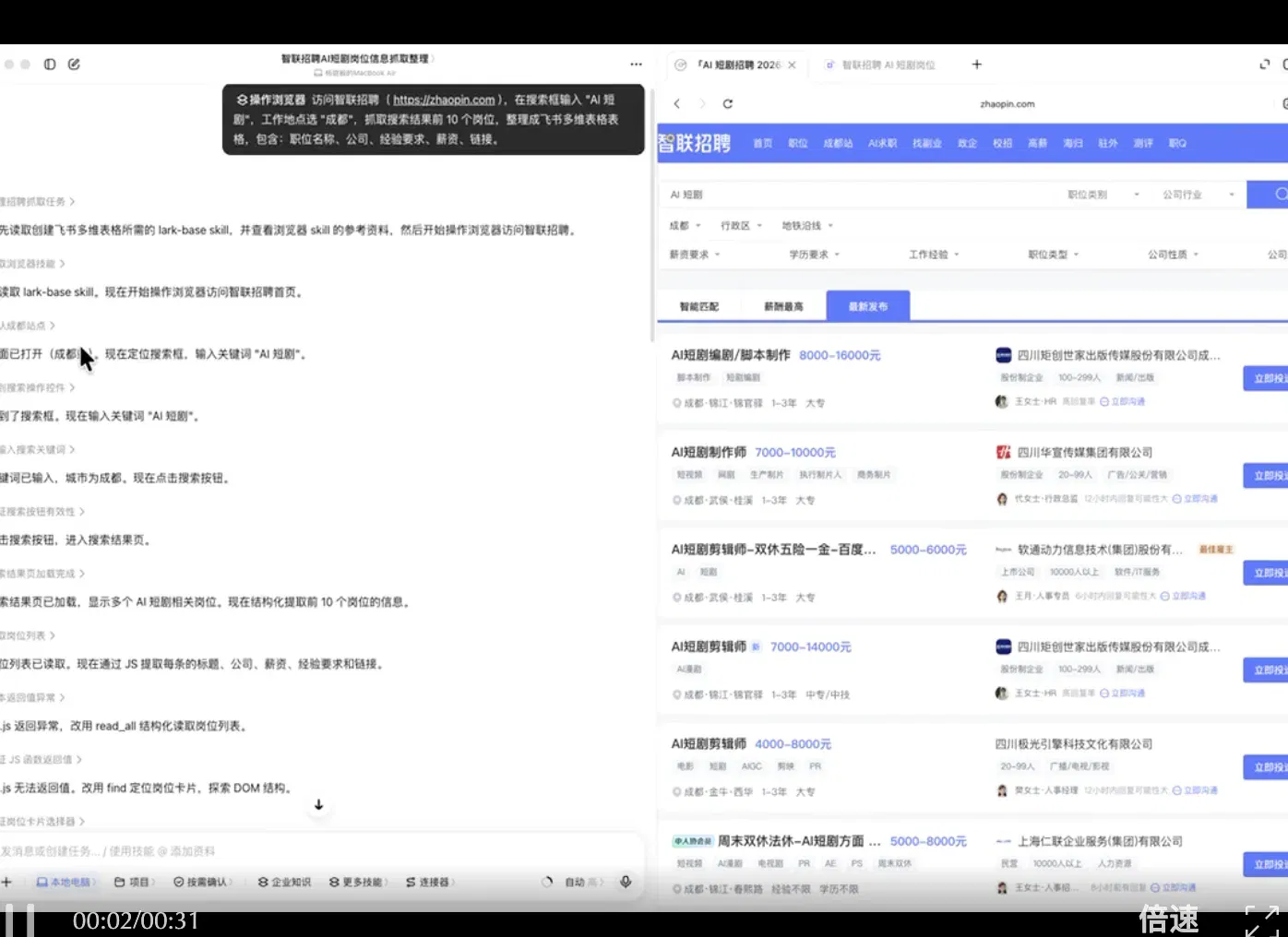Viewport: 1288px width, 937px height.
Task: Click 立即投递 button for AI短剧制作师
Action: pyautogui.click(x=1266, y=476)
